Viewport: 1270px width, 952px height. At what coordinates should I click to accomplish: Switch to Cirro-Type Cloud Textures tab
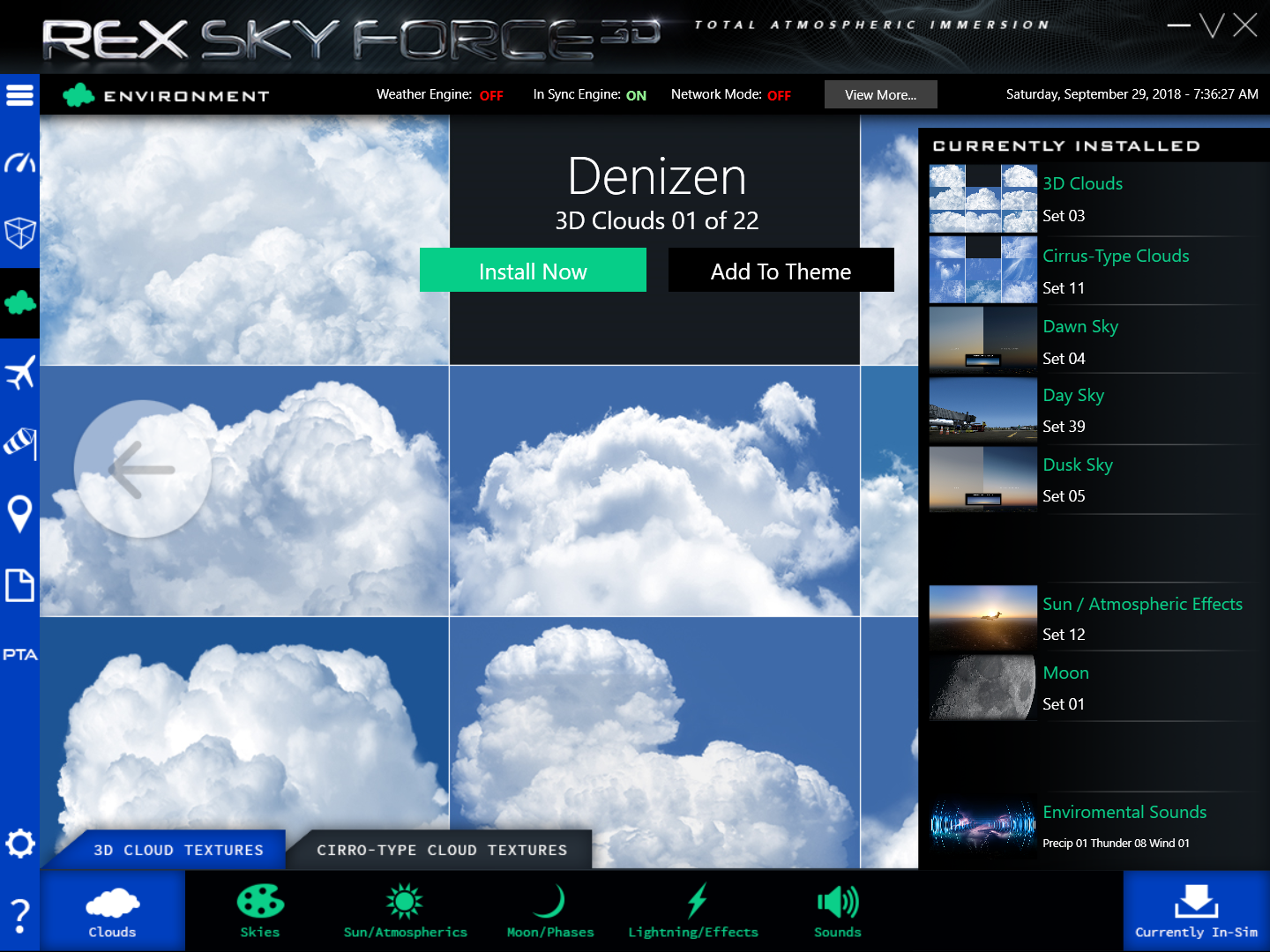pyautogui.click(x=442, y=850)
